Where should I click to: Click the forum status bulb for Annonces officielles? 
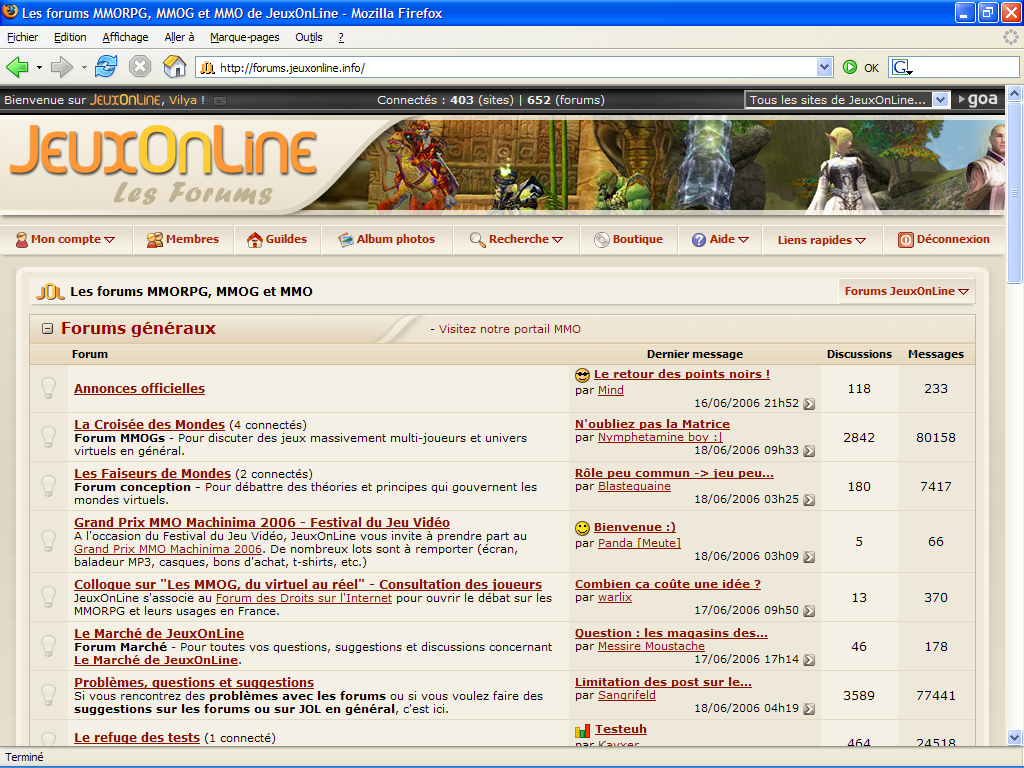point(49,388)
